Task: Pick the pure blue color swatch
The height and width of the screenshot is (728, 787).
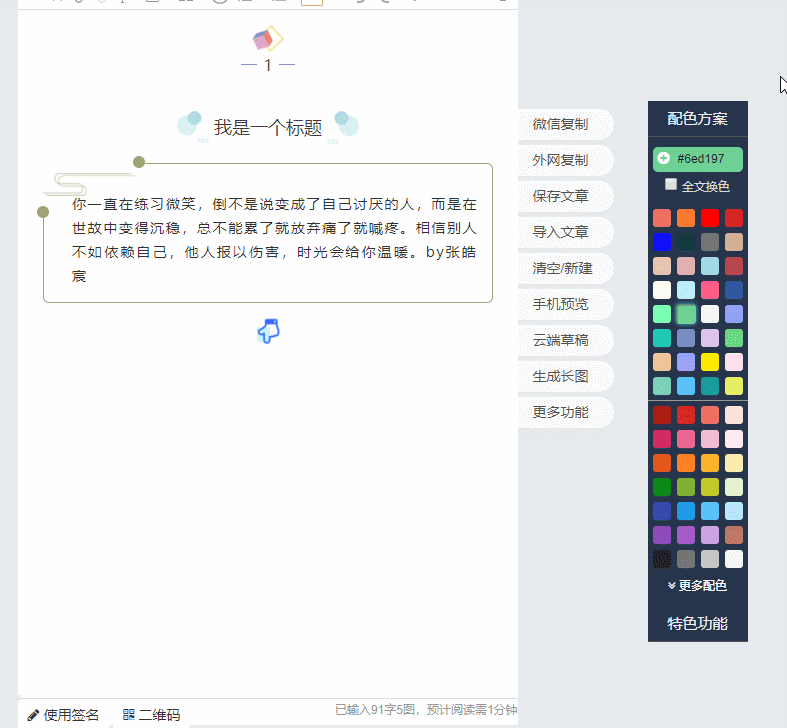Action: pos(662,242)
